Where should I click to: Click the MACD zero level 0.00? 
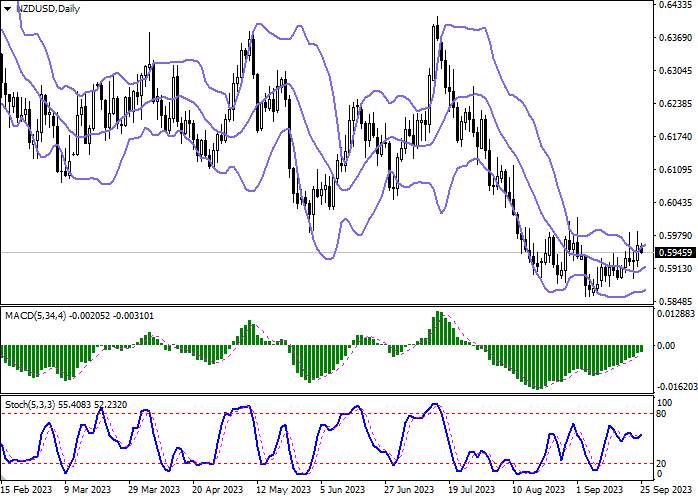coord(666,346)
